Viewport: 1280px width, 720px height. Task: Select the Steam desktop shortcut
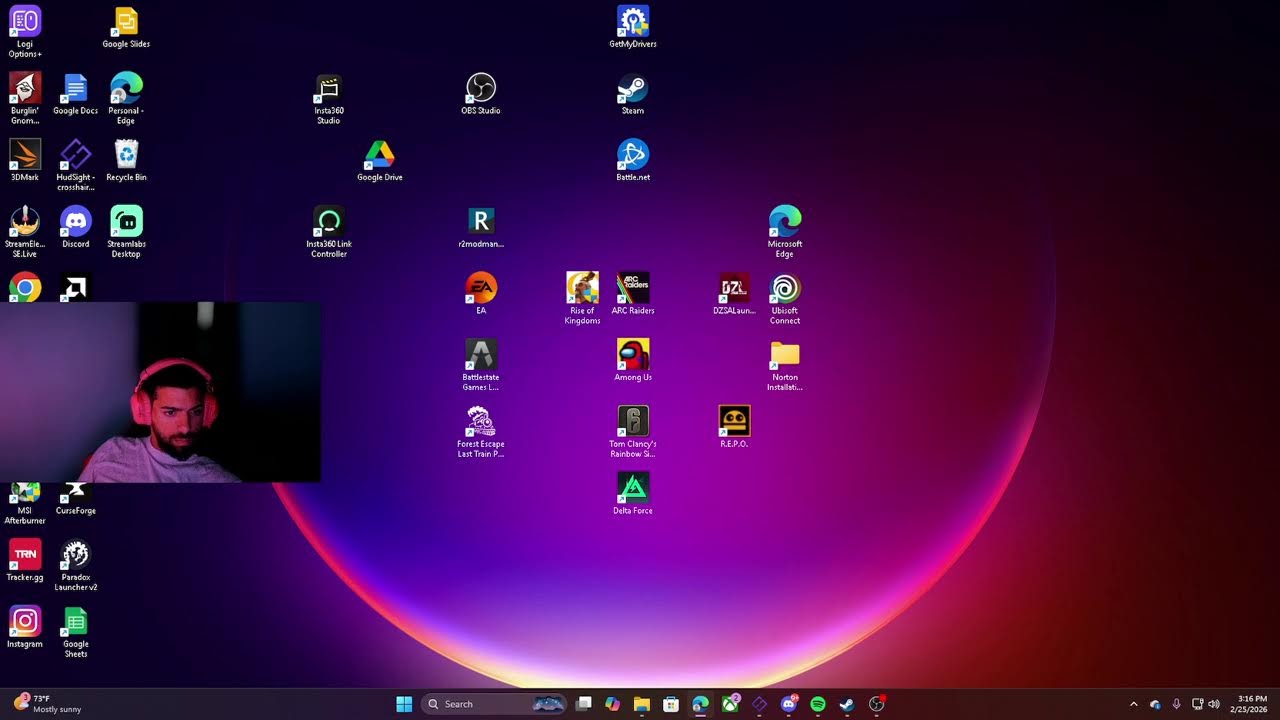[633, 94]
